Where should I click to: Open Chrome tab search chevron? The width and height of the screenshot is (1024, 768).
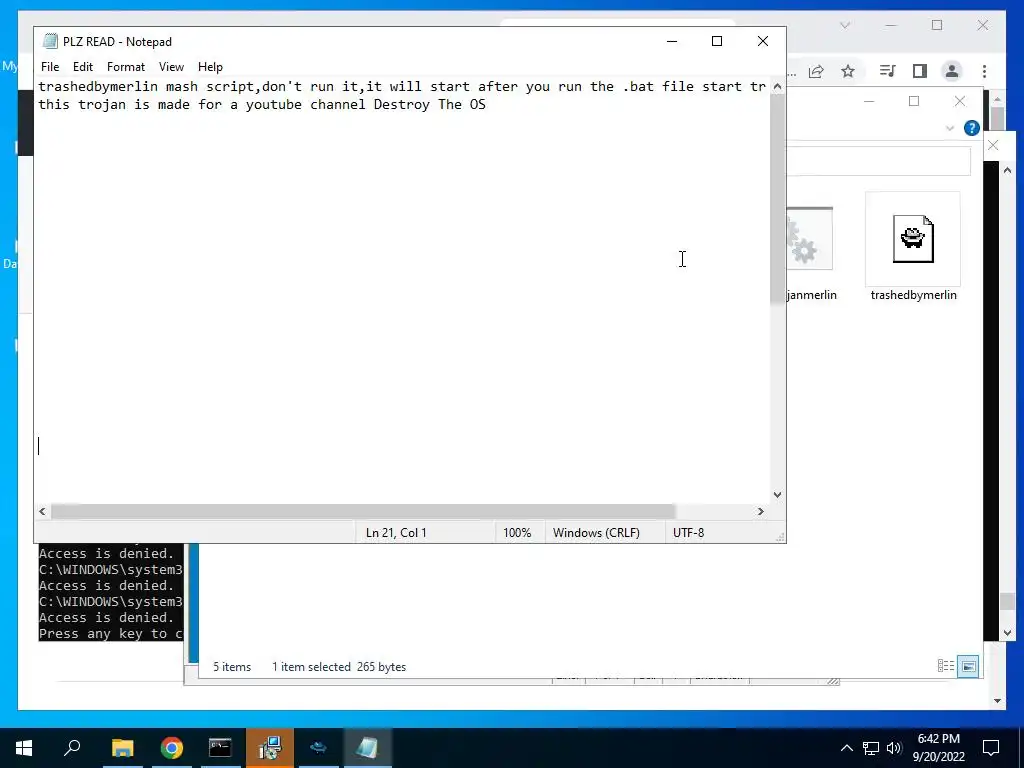(x=845, y=25)
